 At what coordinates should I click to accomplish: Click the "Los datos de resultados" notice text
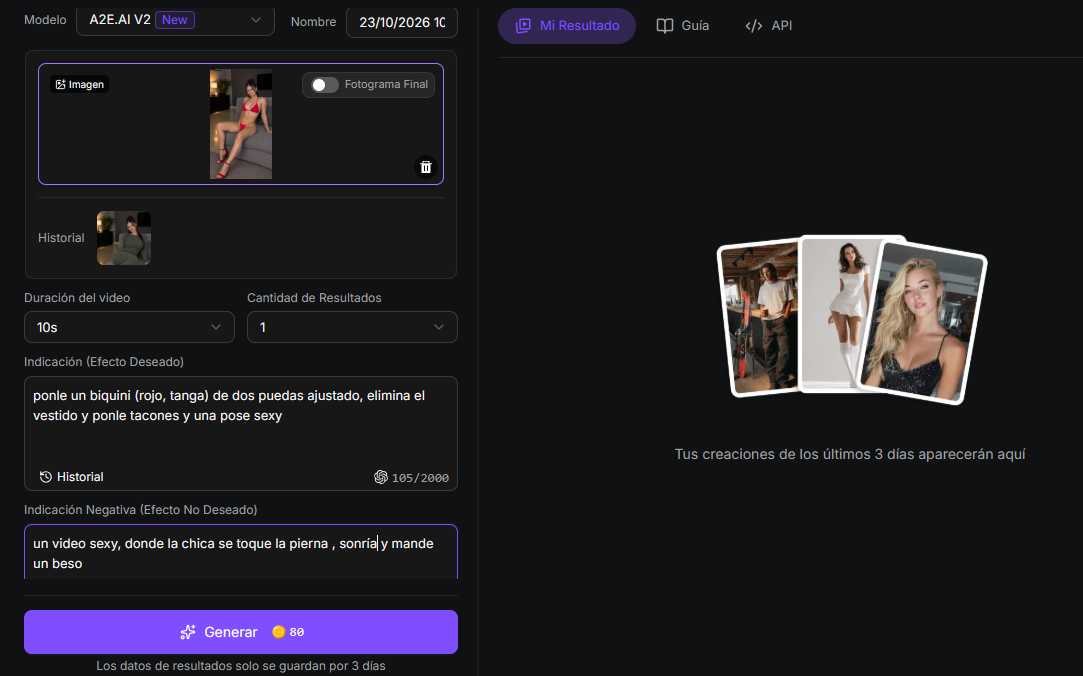click(241, 666)
